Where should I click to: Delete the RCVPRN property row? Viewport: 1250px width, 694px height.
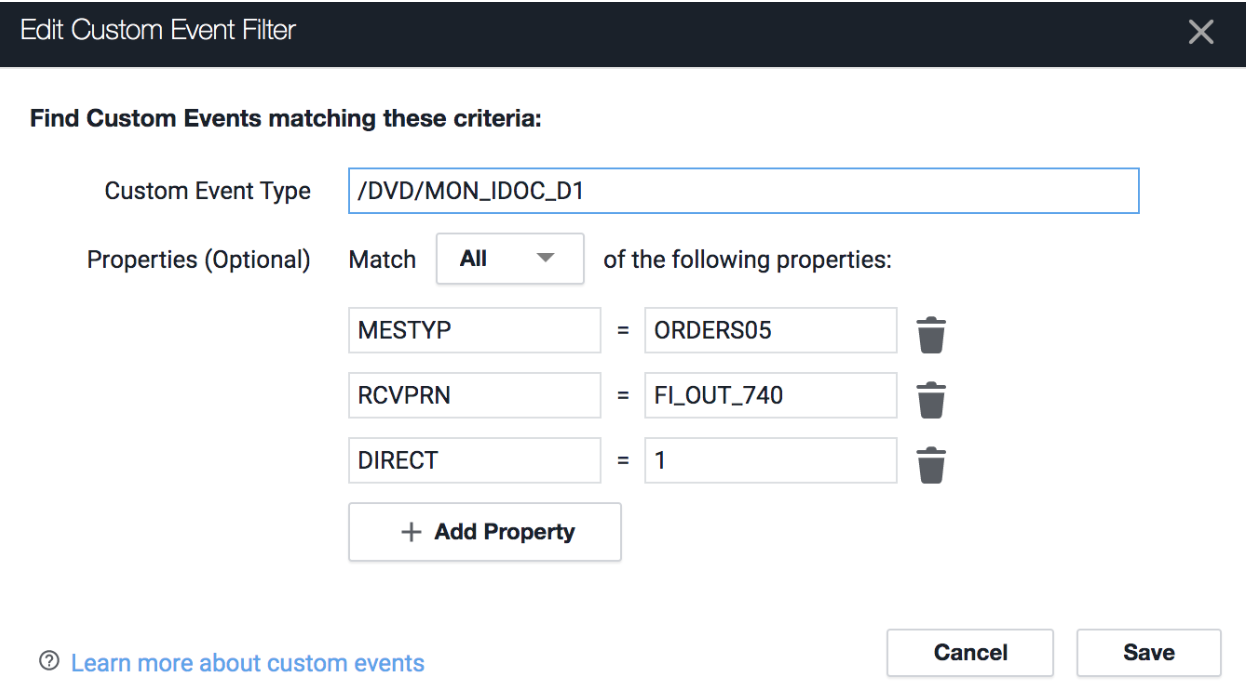[931, 400]
